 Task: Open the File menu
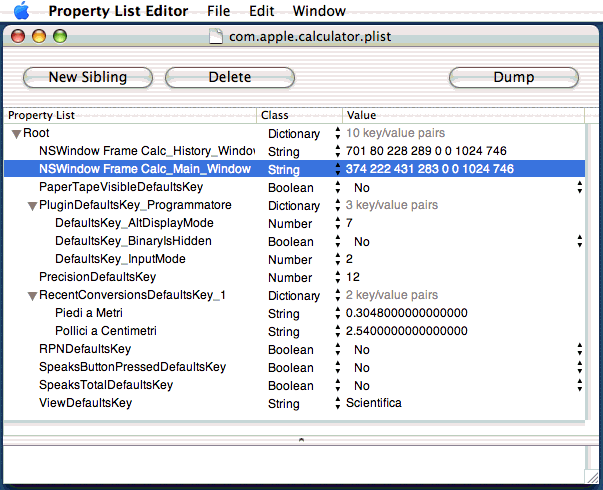click(218, 11)
